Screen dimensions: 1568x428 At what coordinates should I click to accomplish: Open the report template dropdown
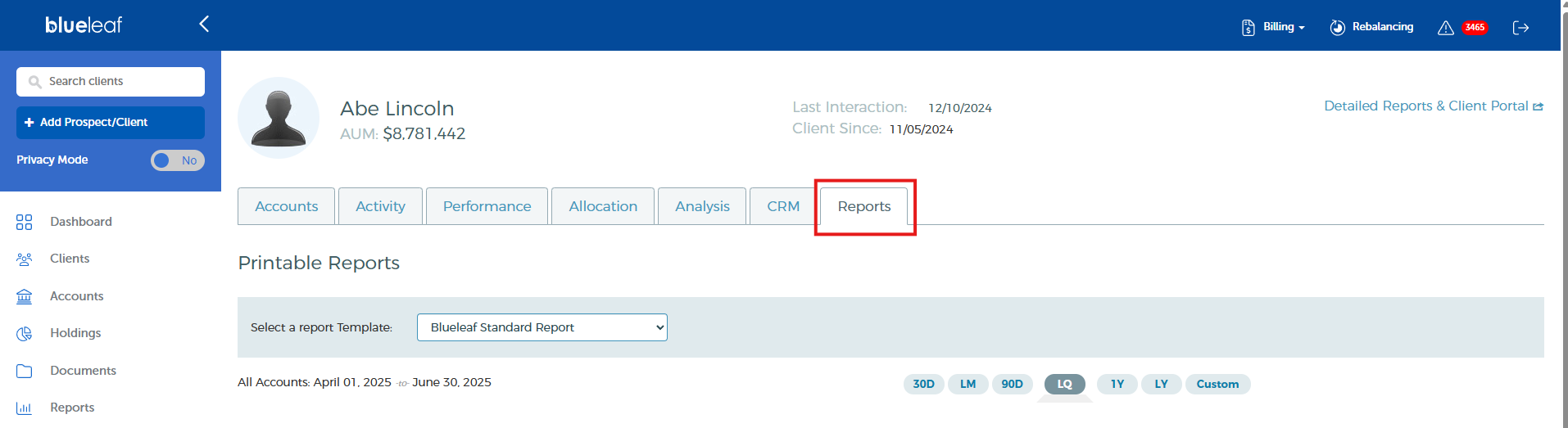(542, 327)
